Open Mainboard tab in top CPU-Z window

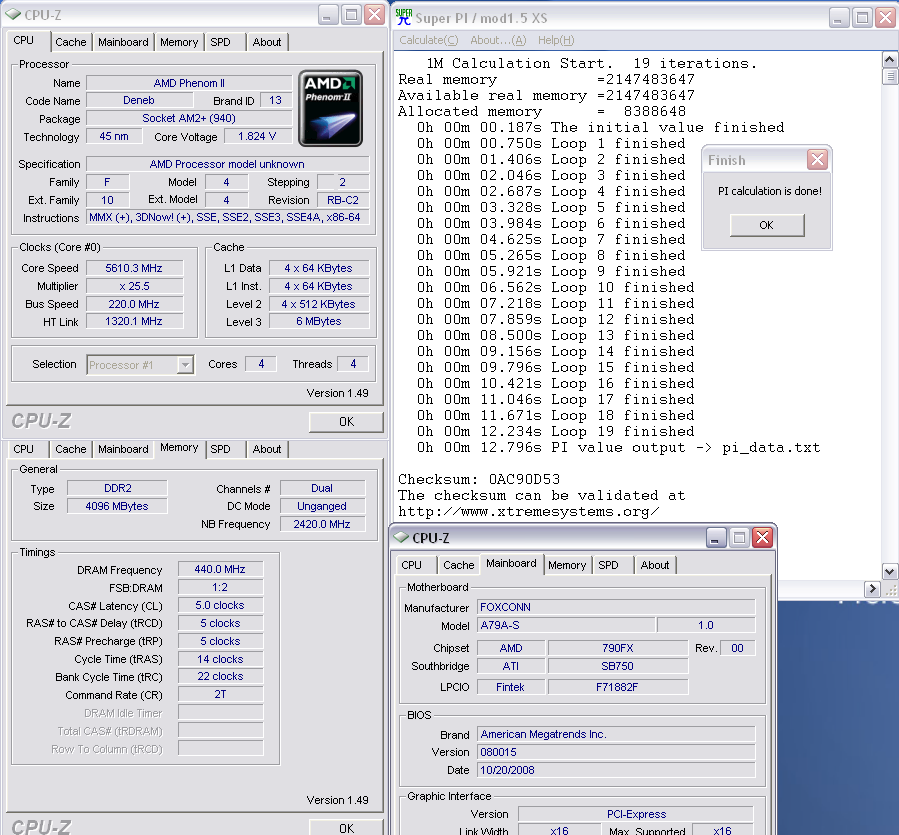[x=123, y=42]
